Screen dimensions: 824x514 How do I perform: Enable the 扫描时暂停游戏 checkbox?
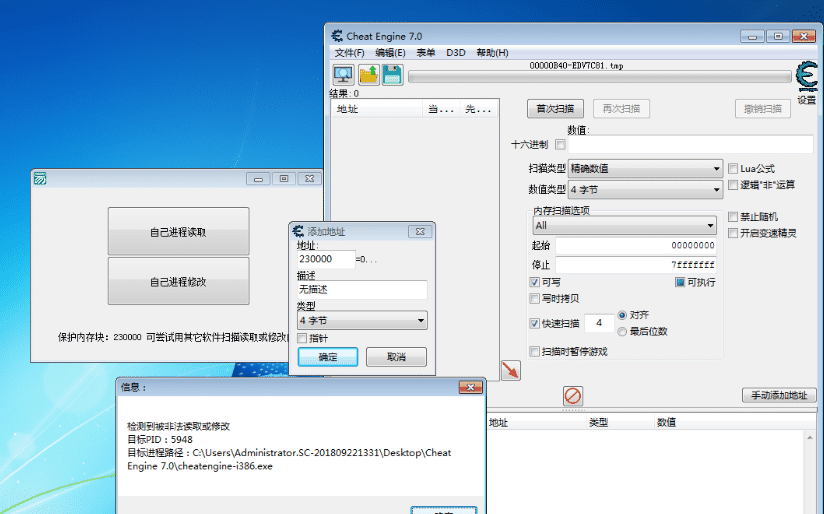(x=534, y=352)
